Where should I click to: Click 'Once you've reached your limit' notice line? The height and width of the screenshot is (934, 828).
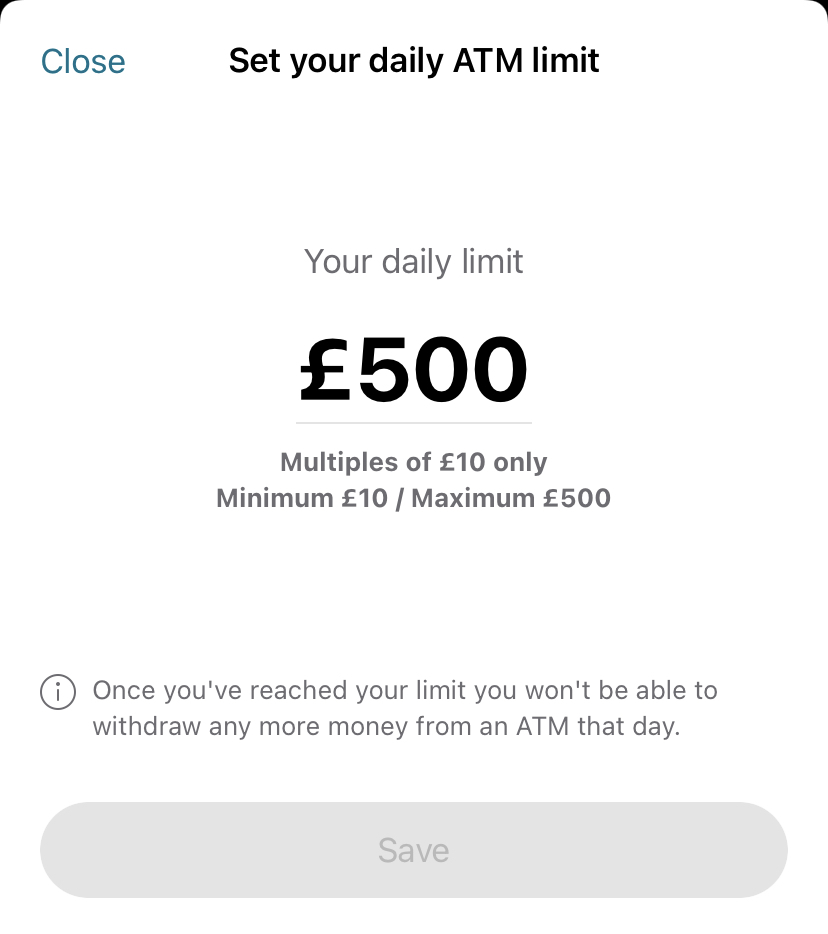(405, 691)
